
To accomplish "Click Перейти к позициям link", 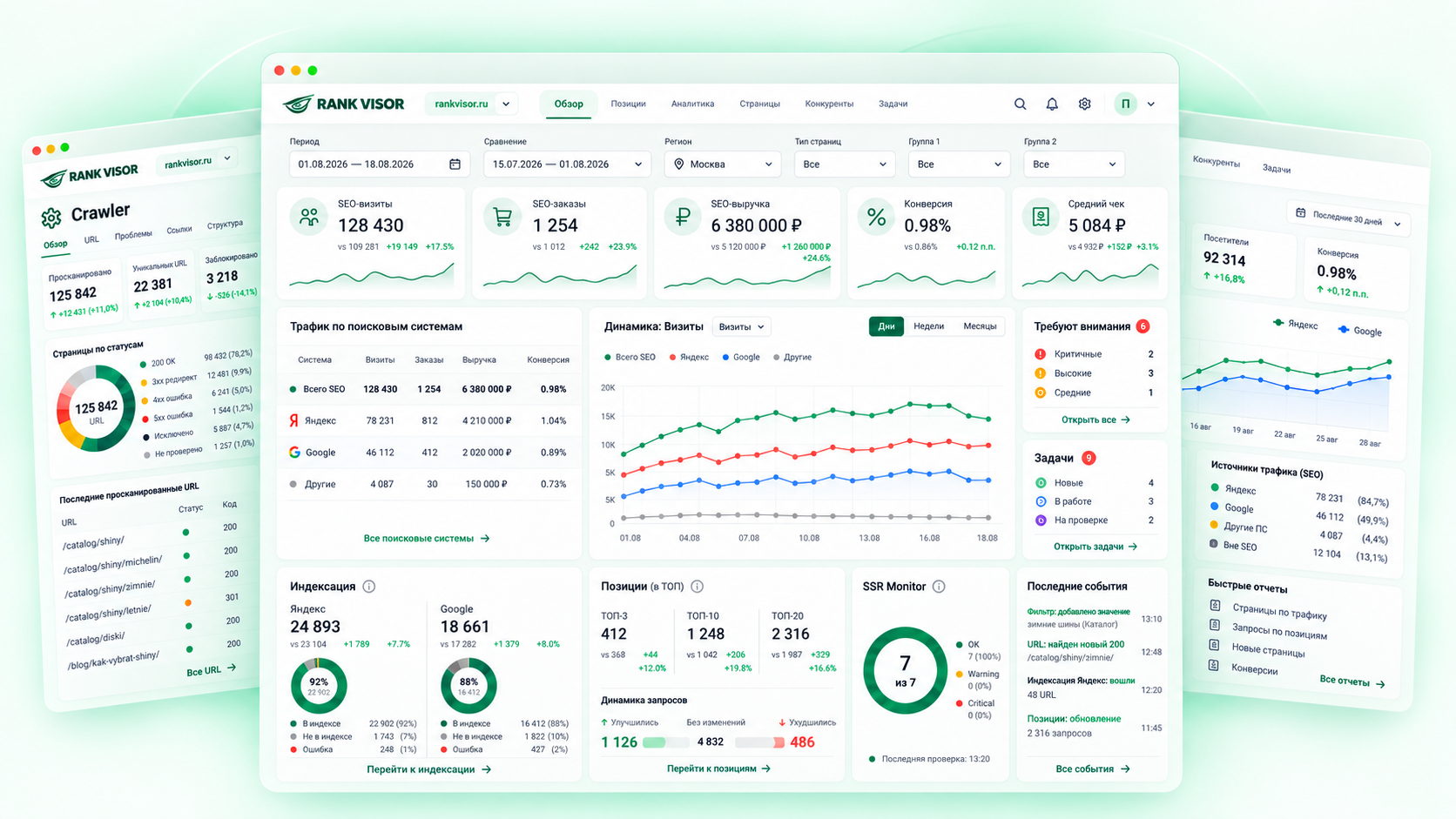I will [718, 769].
